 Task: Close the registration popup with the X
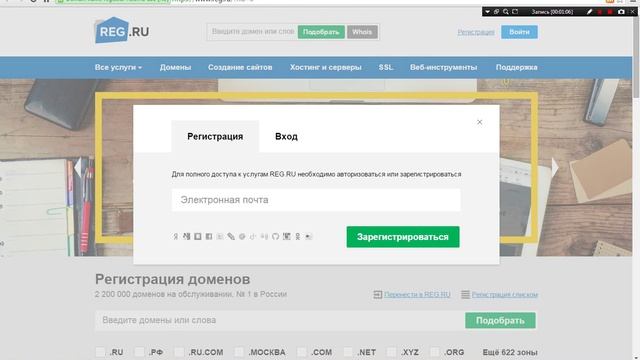coord(480,122)
